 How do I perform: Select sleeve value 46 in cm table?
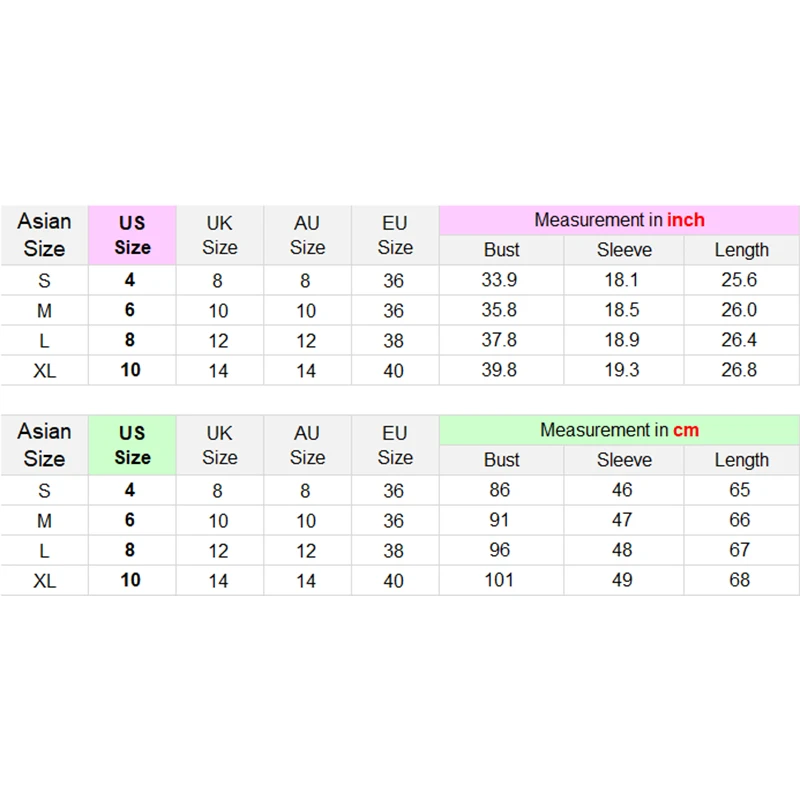622,490
